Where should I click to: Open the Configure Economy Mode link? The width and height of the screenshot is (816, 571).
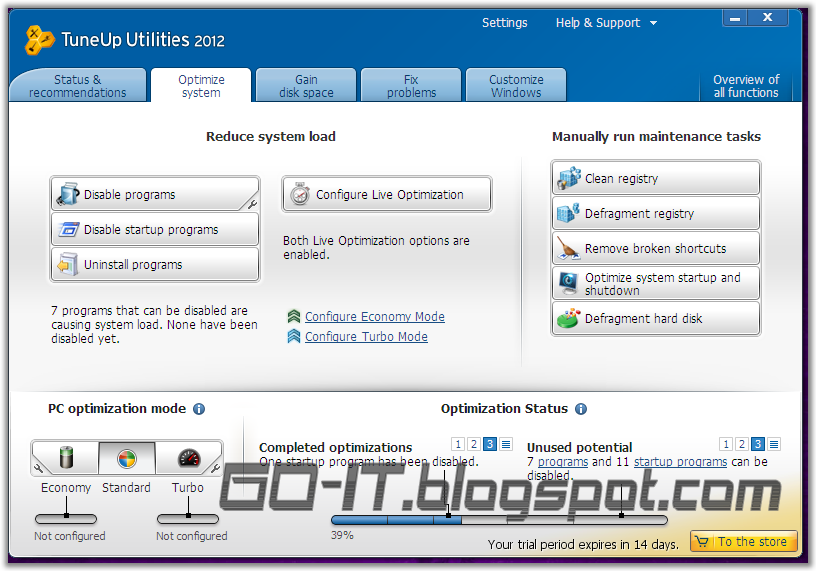[x=375, y=316]
